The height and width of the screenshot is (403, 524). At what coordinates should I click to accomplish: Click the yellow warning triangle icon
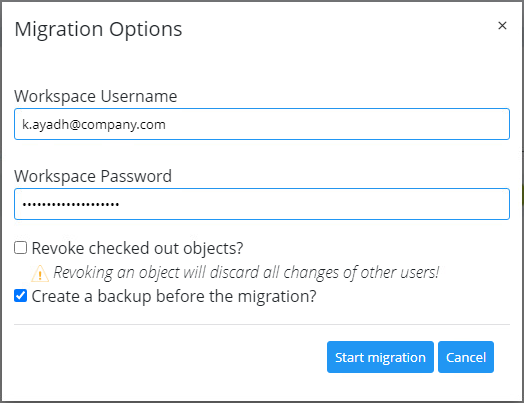[x=40, y=273]
